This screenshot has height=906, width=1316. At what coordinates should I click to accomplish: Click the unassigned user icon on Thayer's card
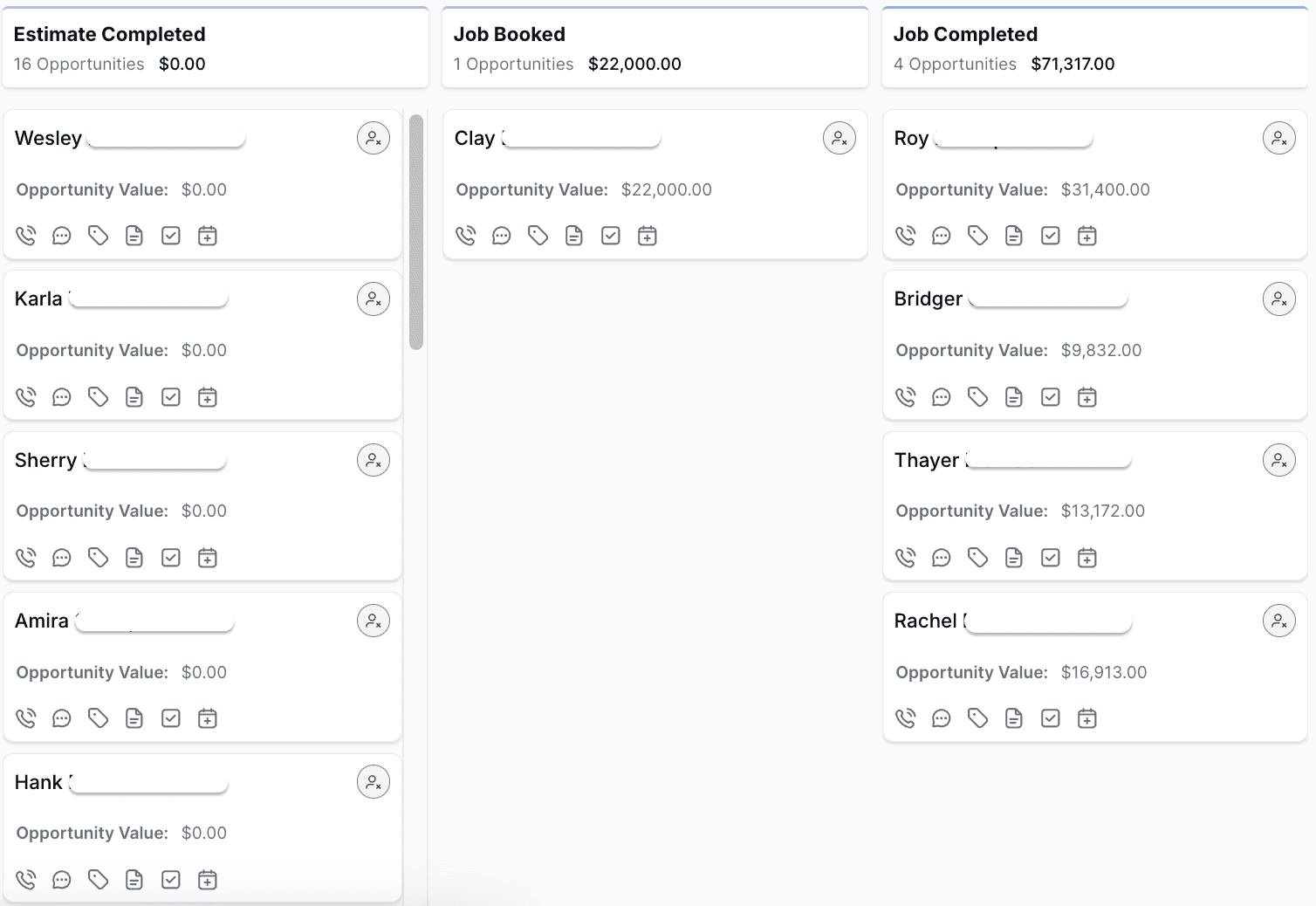[x=1279, y=460]
